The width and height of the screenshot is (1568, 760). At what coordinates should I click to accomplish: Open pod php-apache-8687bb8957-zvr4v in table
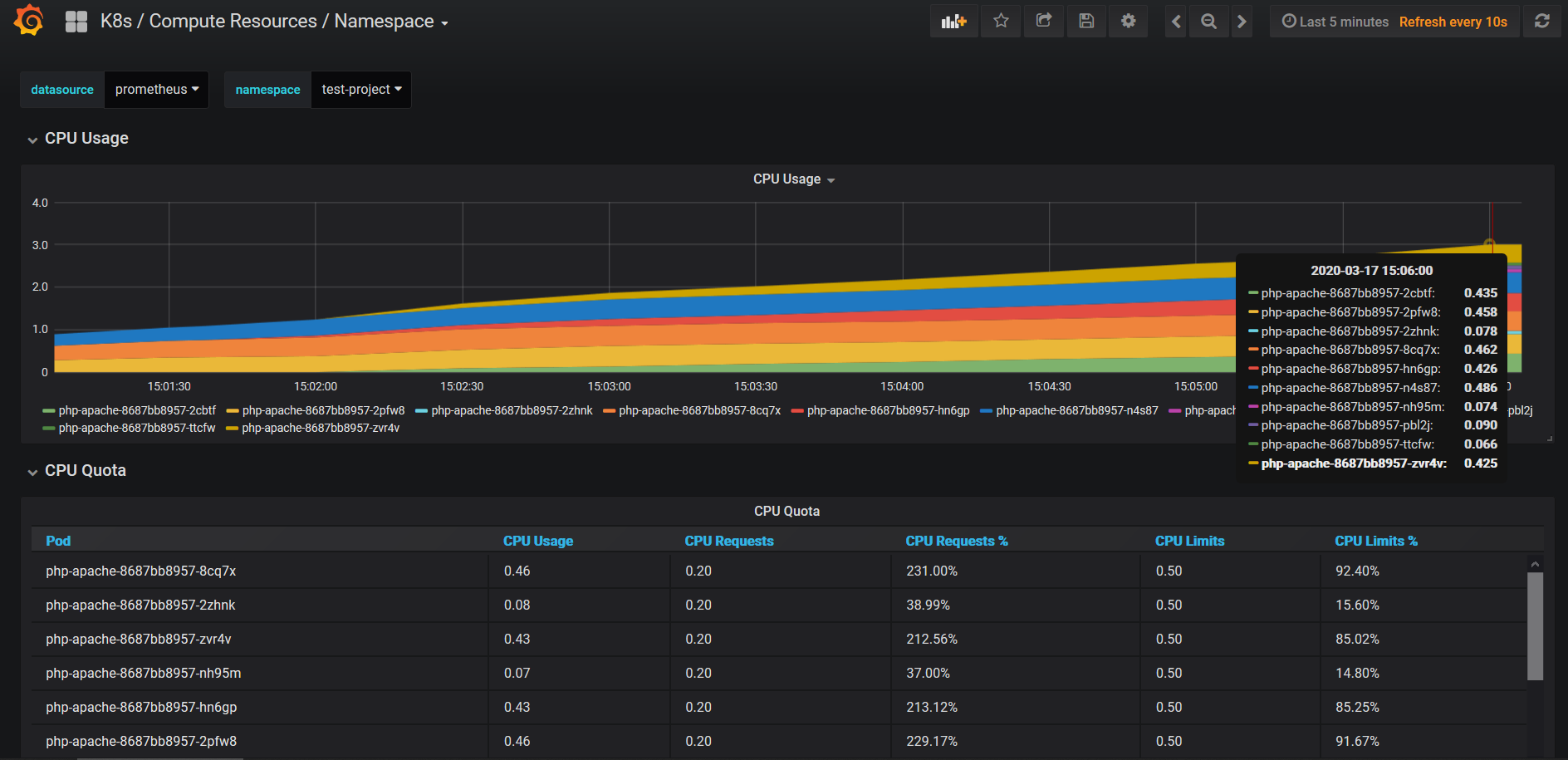click(x=139, y=639)
